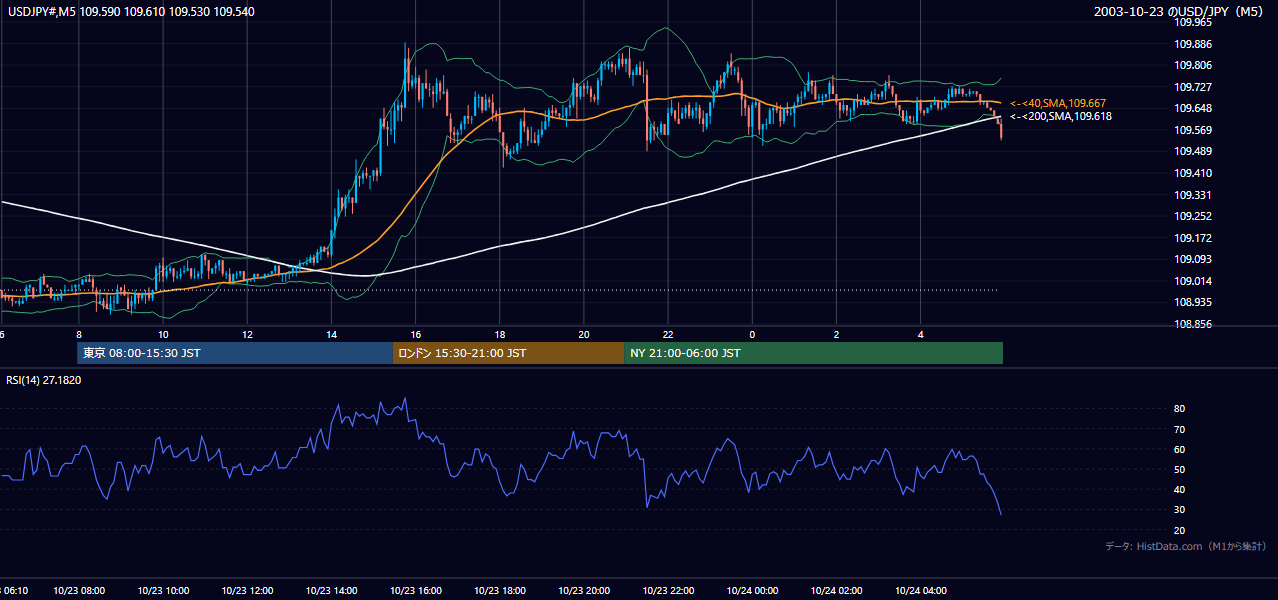Screen dimensions: 1278x600
Task: Click hour label 12 above the session bars
Action: pyautogui.click(x=247, y=335)
